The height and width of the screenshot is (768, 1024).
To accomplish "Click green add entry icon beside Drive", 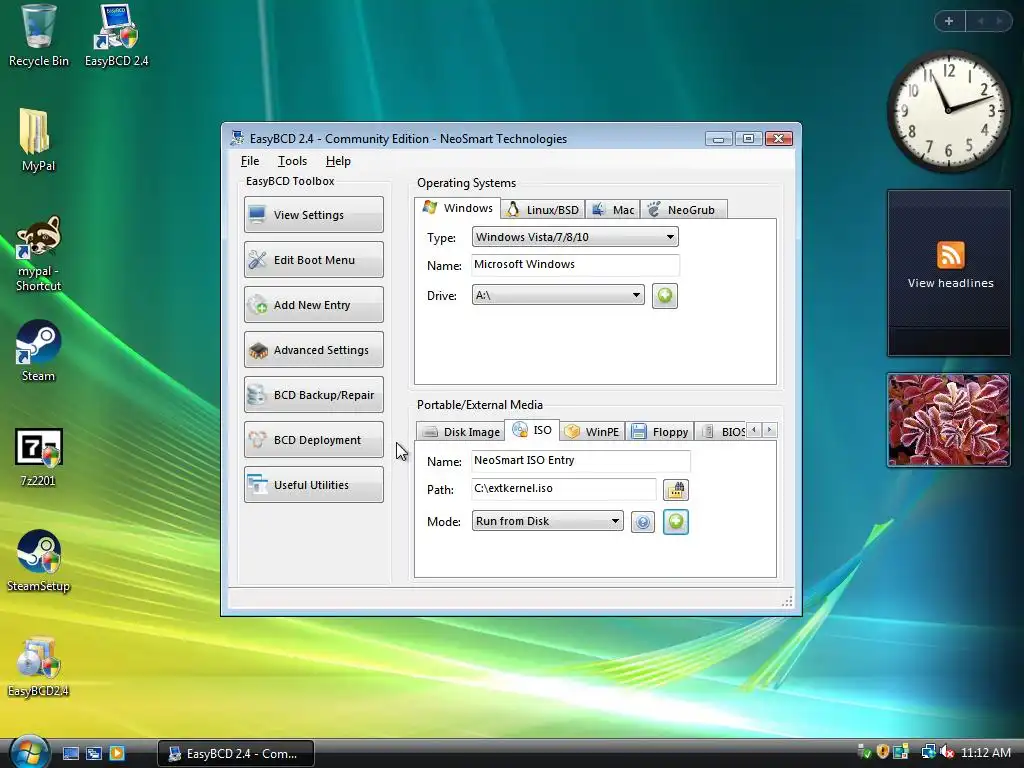I will pyautogui.click(x=664, y=296).
